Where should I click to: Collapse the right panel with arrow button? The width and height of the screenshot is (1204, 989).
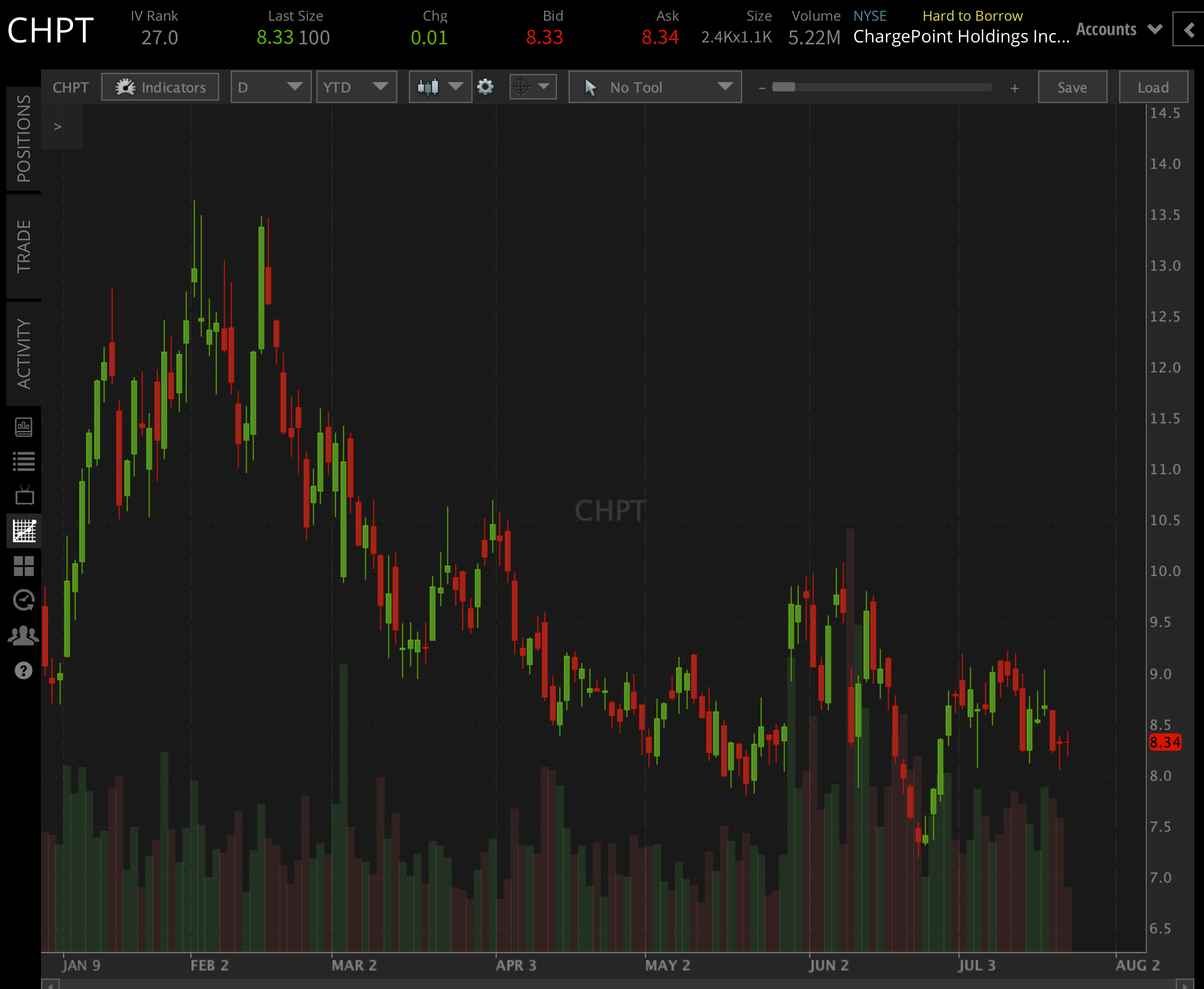coord(1189,29)
